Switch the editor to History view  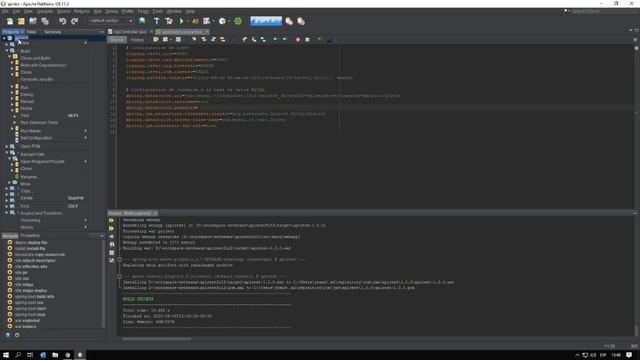click(137, 40)
